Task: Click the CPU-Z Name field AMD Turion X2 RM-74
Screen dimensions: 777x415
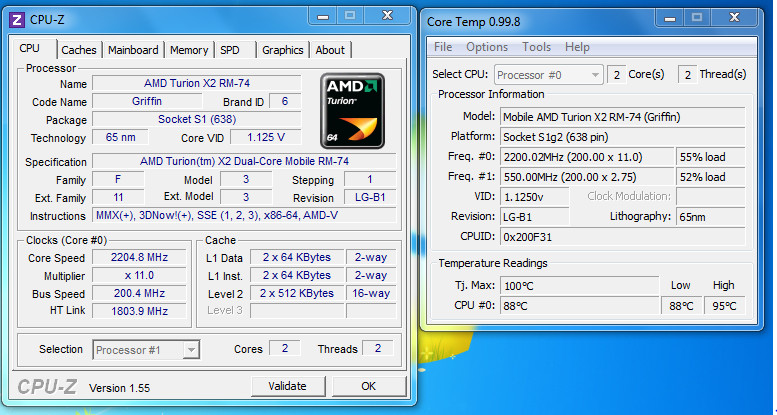Action: click(x=197, y=83)
